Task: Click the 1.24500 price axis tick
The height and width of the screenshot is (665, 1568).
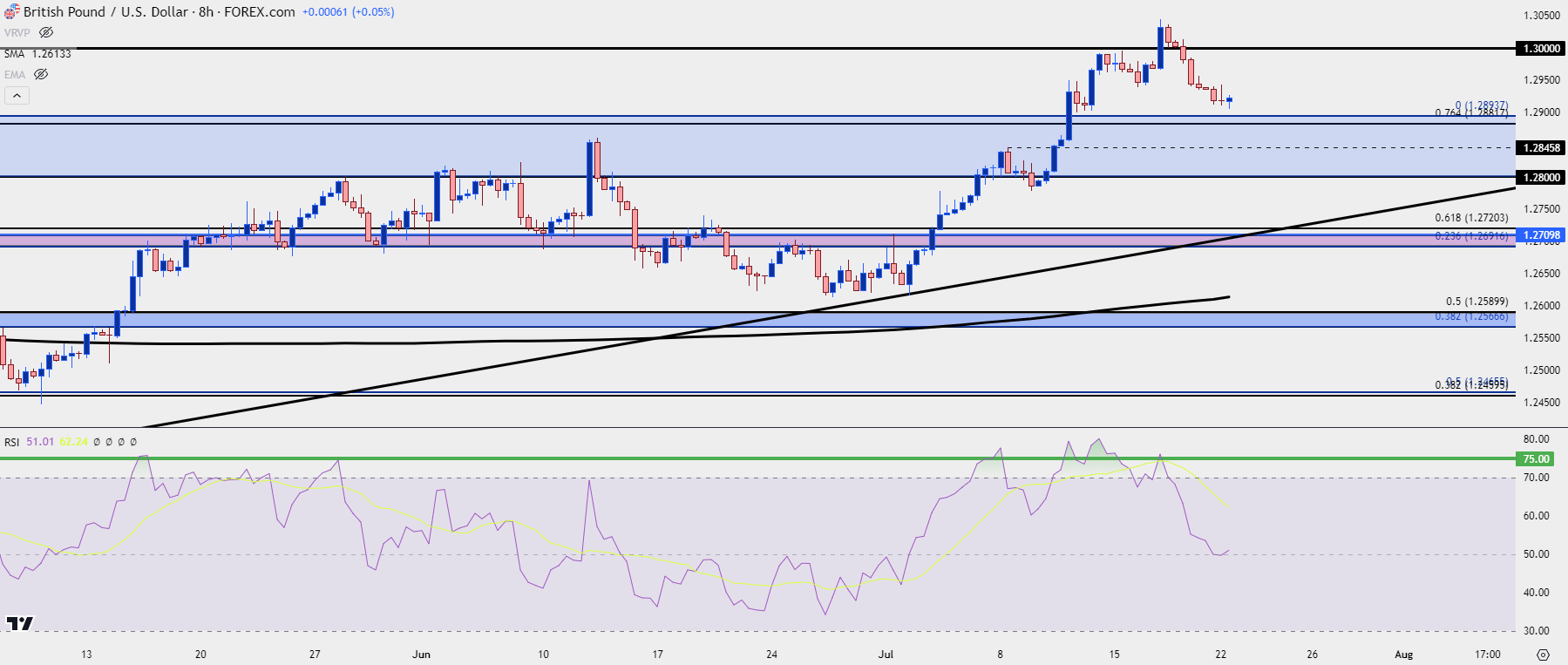Action: click(x=1542, y=403)
